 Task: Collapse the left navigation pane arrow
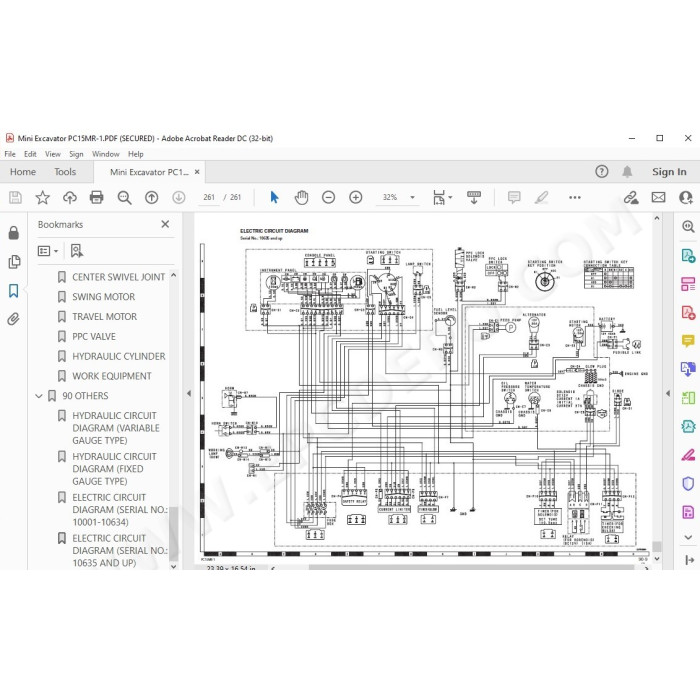point(189,393)
